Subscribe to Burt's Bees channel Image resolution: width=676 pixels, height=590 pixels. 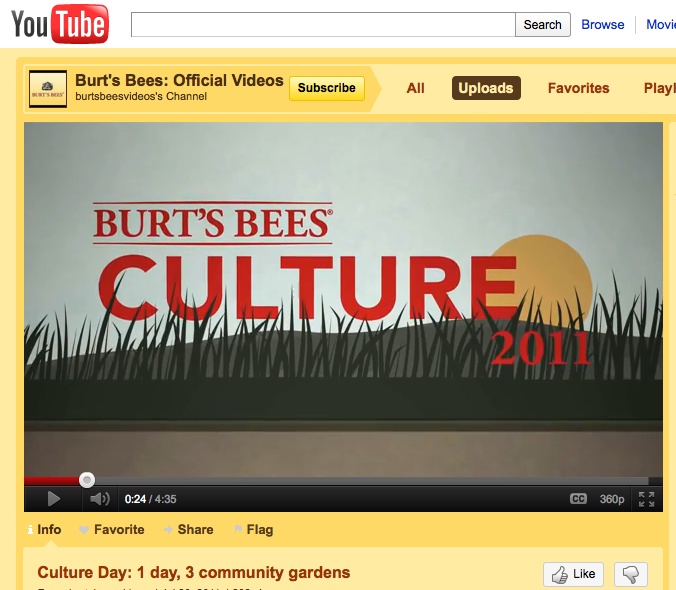coord(327,88)
